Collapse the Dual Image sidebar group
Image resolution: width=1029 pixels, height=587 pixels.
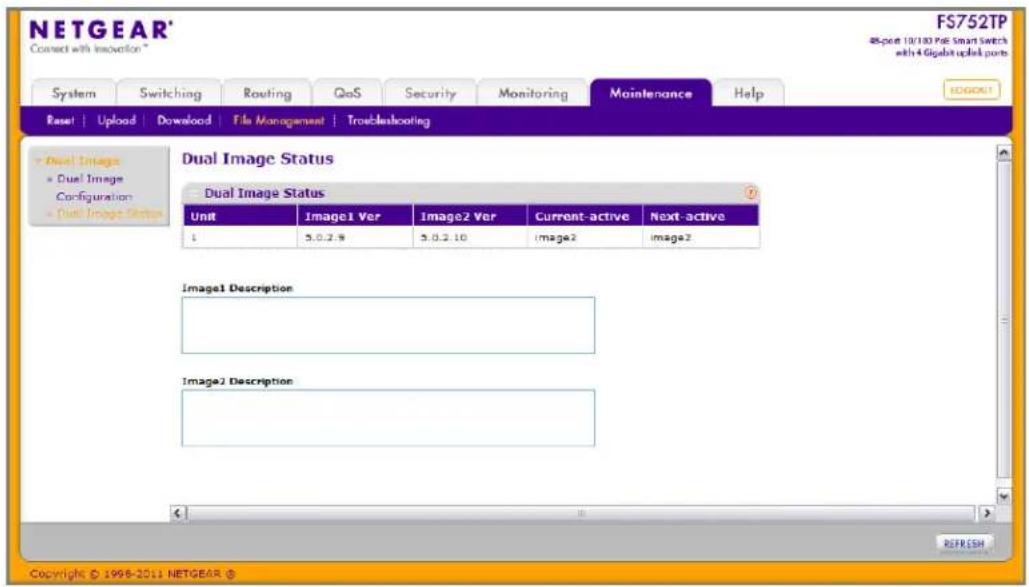(78, 161)
